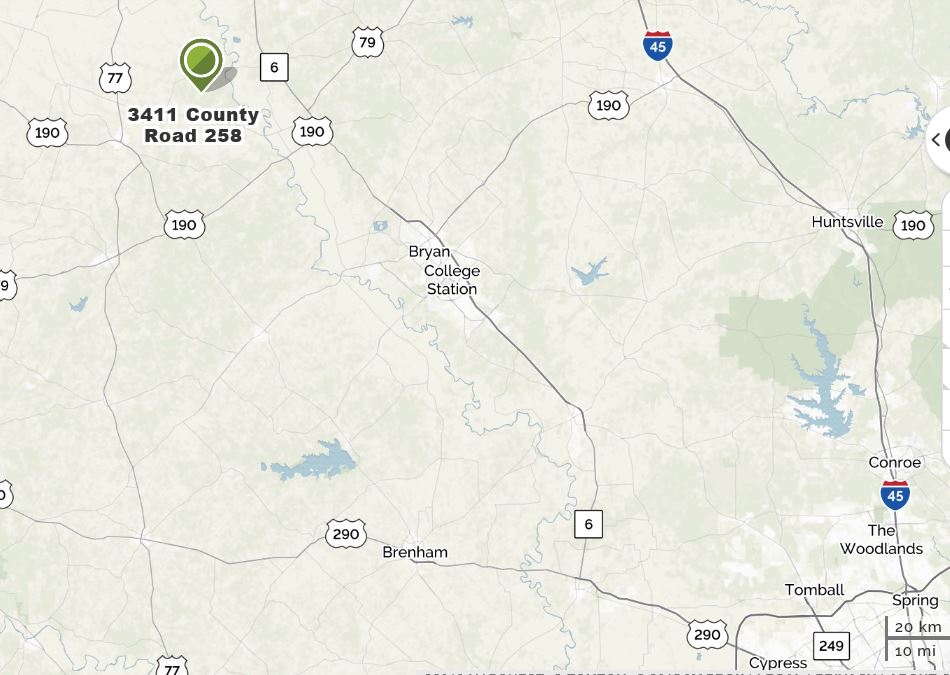This screenshot has height=675, width=950.
Task: Click Highway 6 shield beside the green pin
Action: (274, 67)
